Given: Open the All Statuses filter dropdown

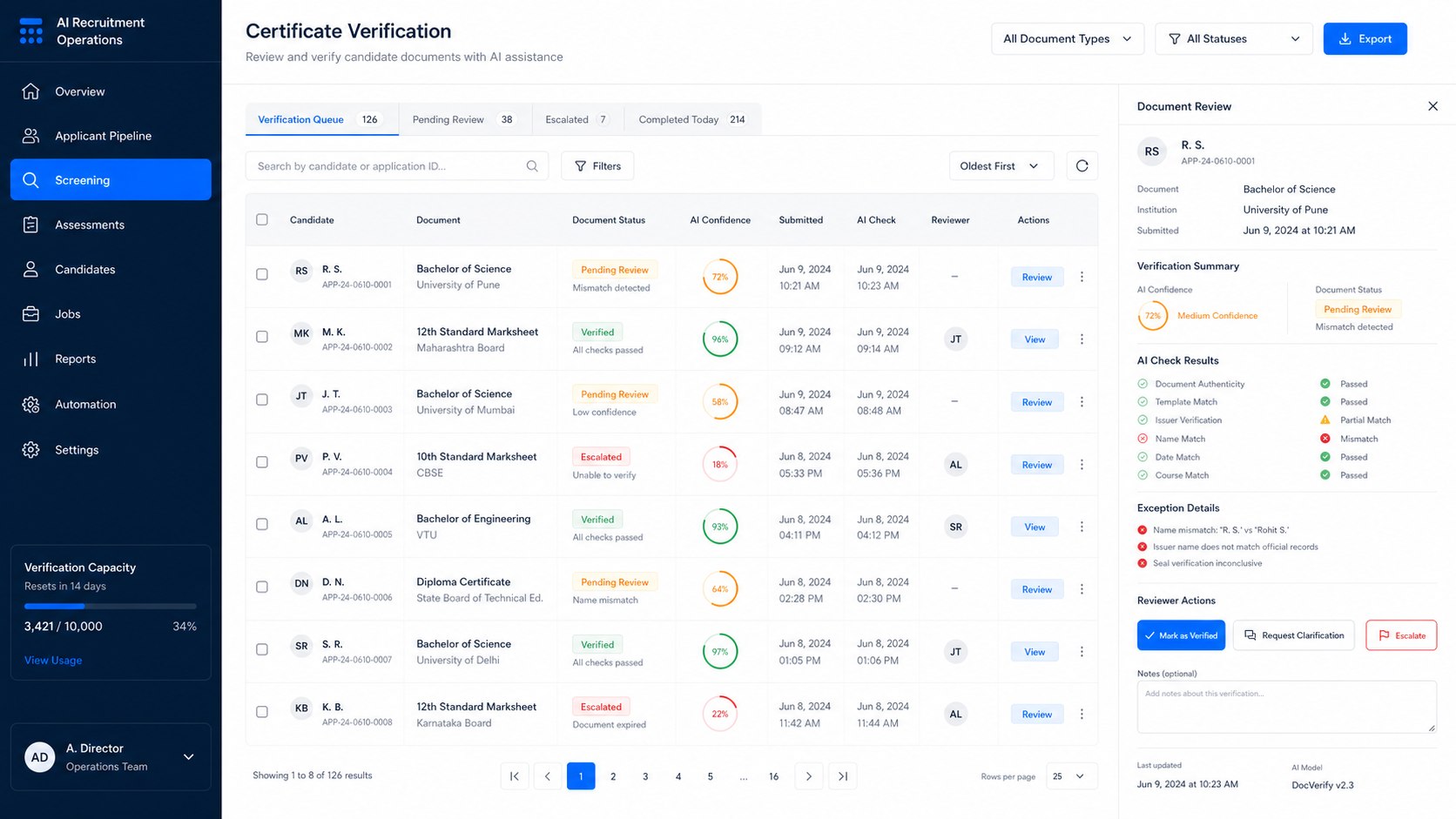Looking at the screenshot, I should click(1234, 39).
